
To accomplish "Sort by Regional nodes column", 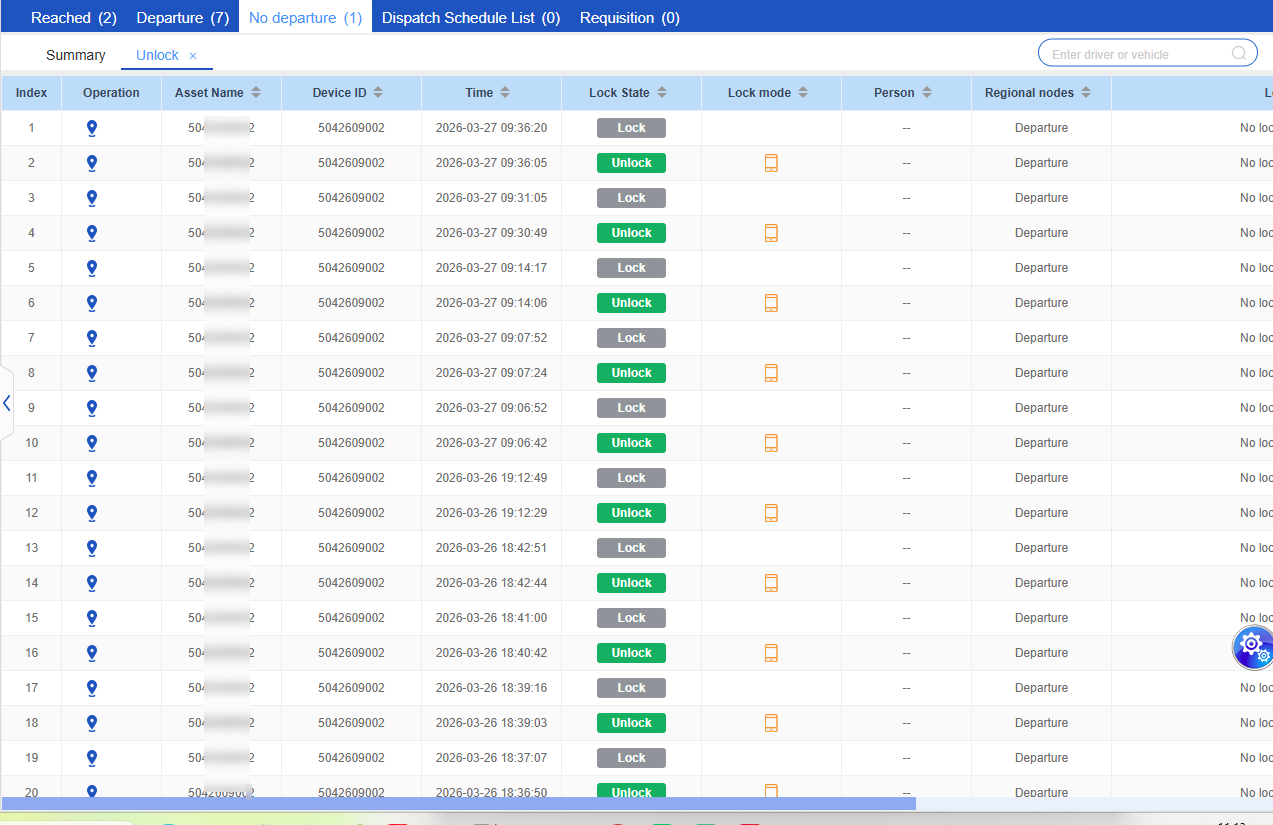I will tap(1086, 93).
